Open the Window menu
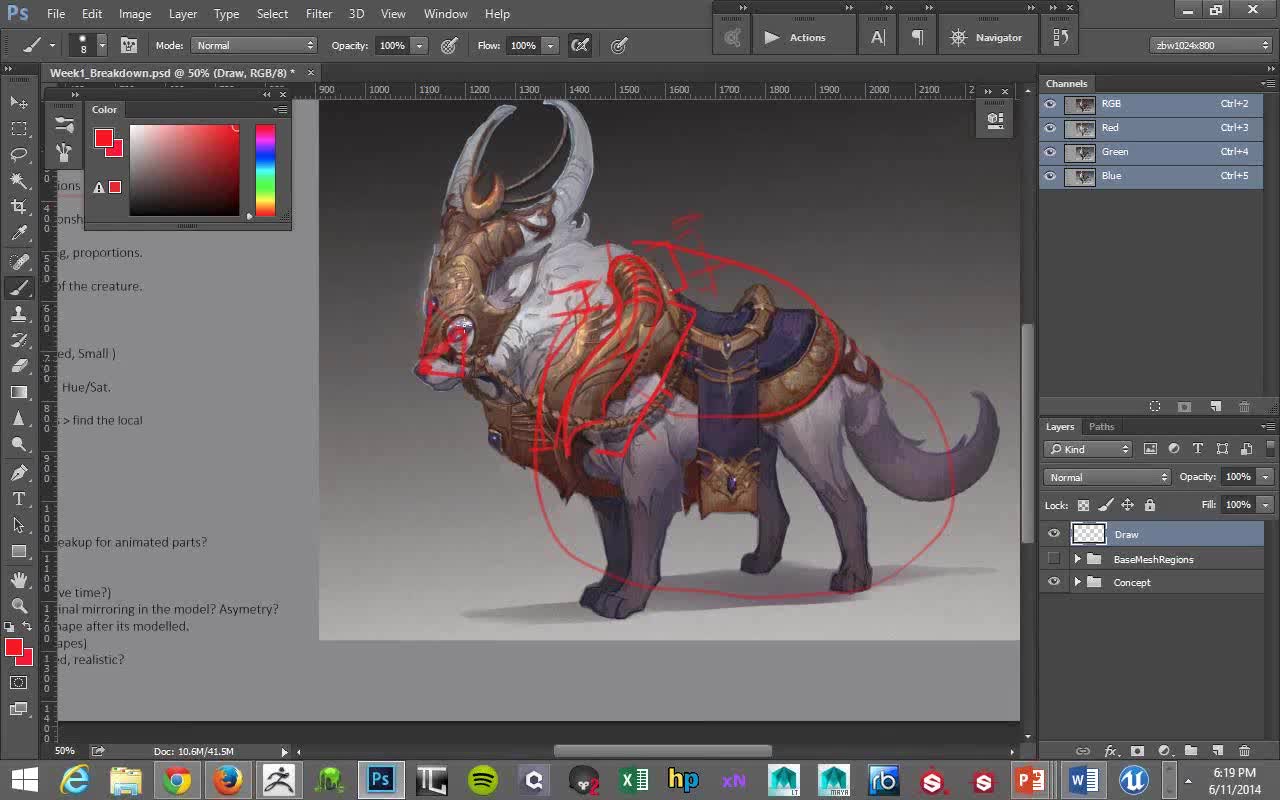Screen dimensions: 1280x800 (445, 14)
